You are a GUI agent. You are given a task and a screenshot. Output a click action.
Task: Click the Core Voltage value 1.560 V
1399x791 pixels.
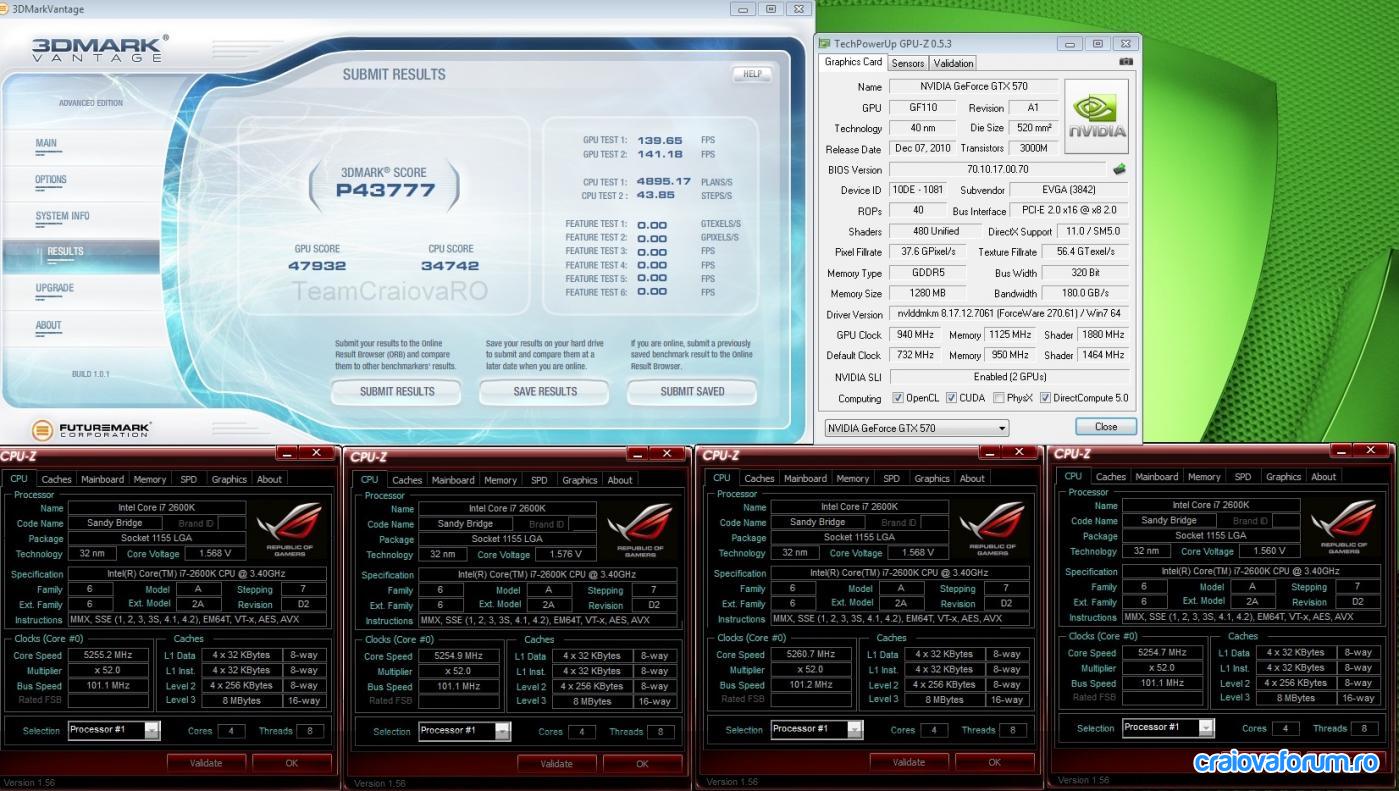[1269, 551]
